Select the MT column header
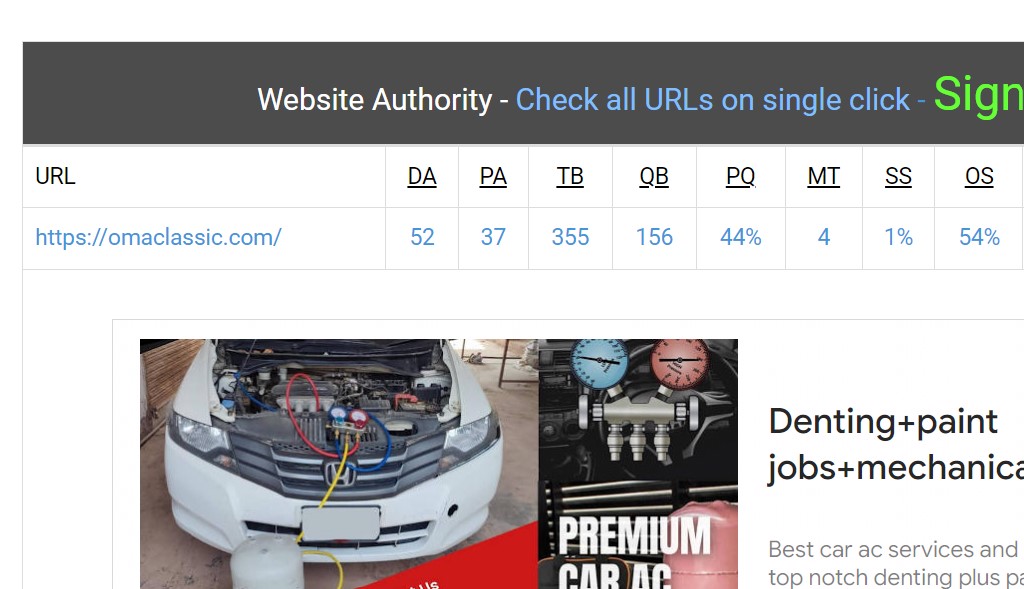Viewport: 1024px width, 589px height. [824, 176]
